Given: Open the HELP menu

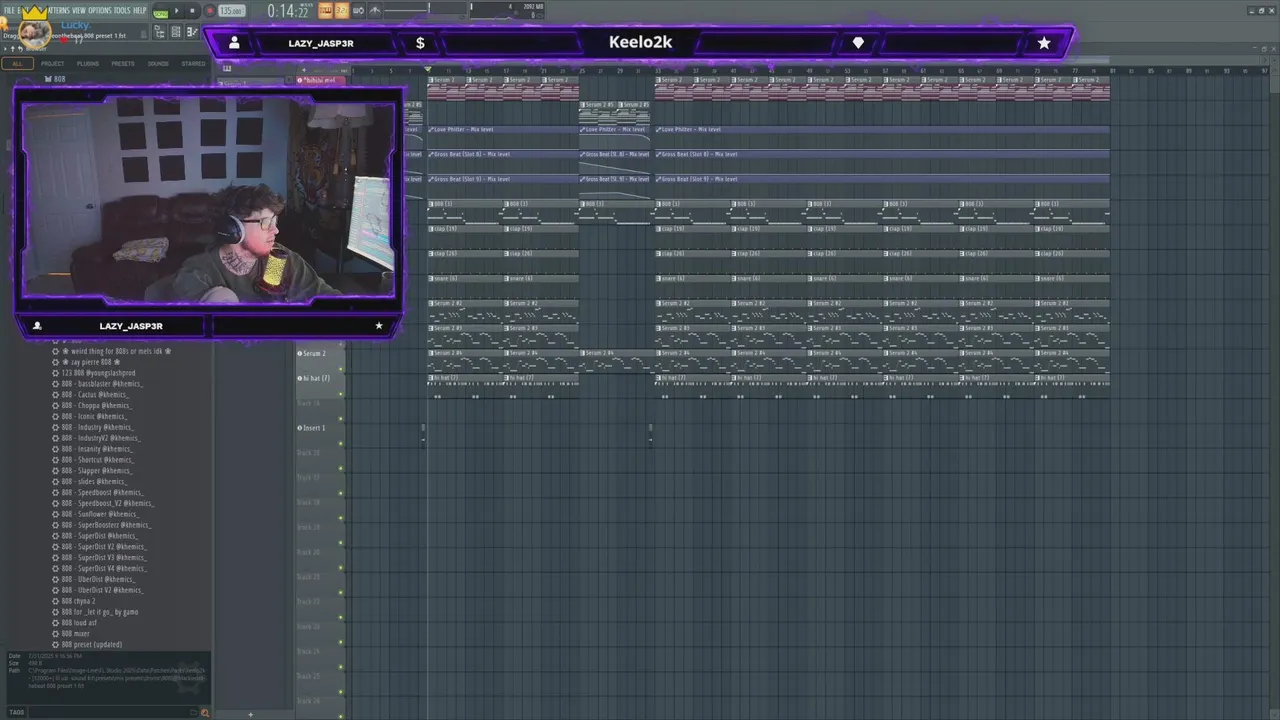Looking at the screenshot, I should pyautogui.click(x=140, y=10).
